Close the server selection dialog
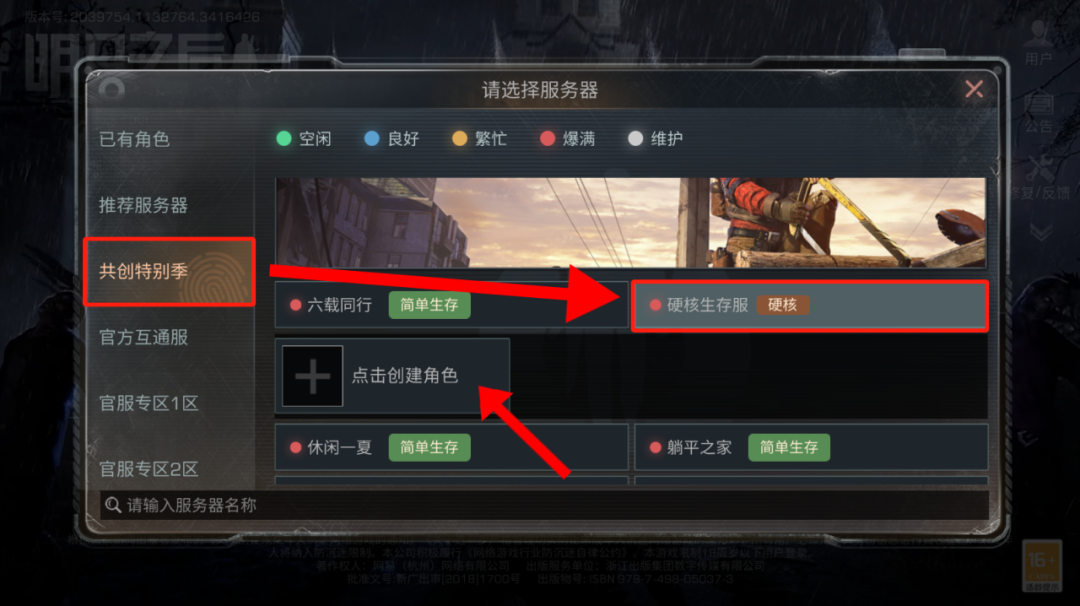Screen dimensions: 1080x606 coord(974,89)
